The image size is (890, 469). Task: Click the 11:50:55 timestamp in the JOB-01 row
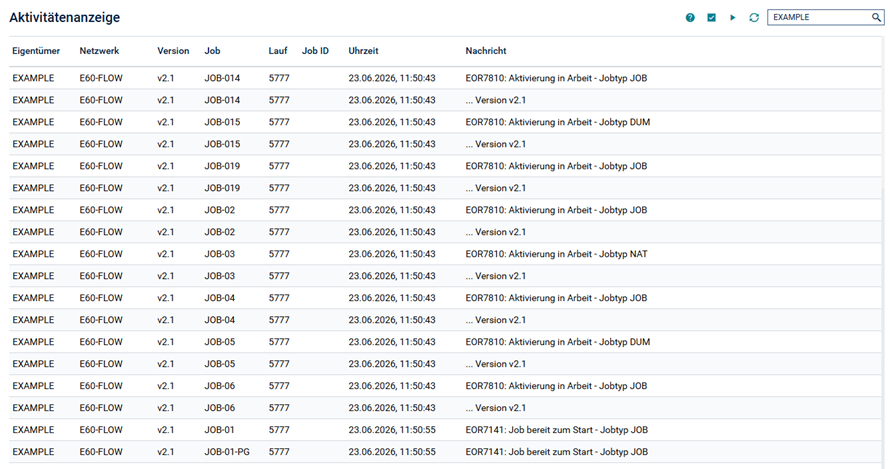392,430
